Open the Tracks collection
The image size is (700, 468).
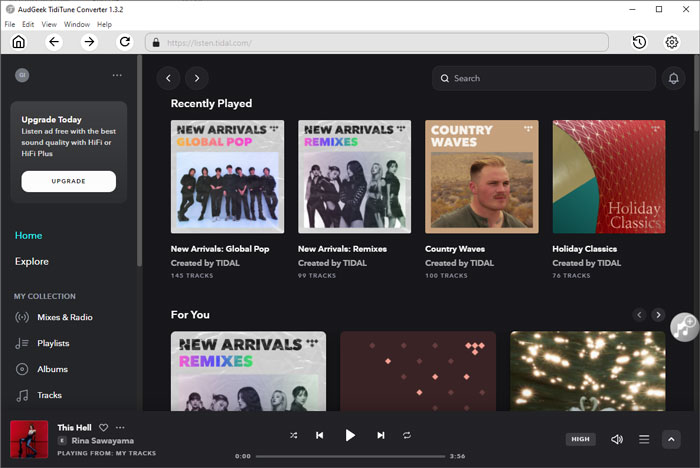(50, 395)
